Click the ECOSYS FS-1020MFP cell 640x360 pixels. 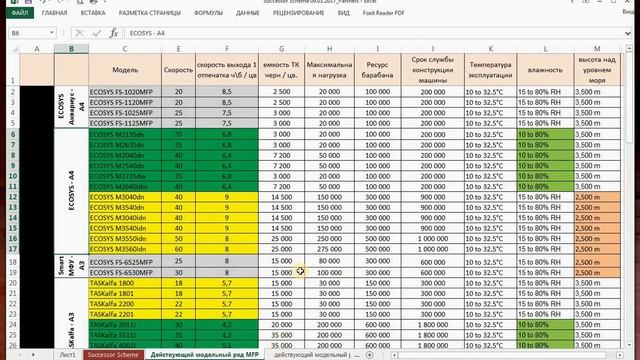(125, 92)
